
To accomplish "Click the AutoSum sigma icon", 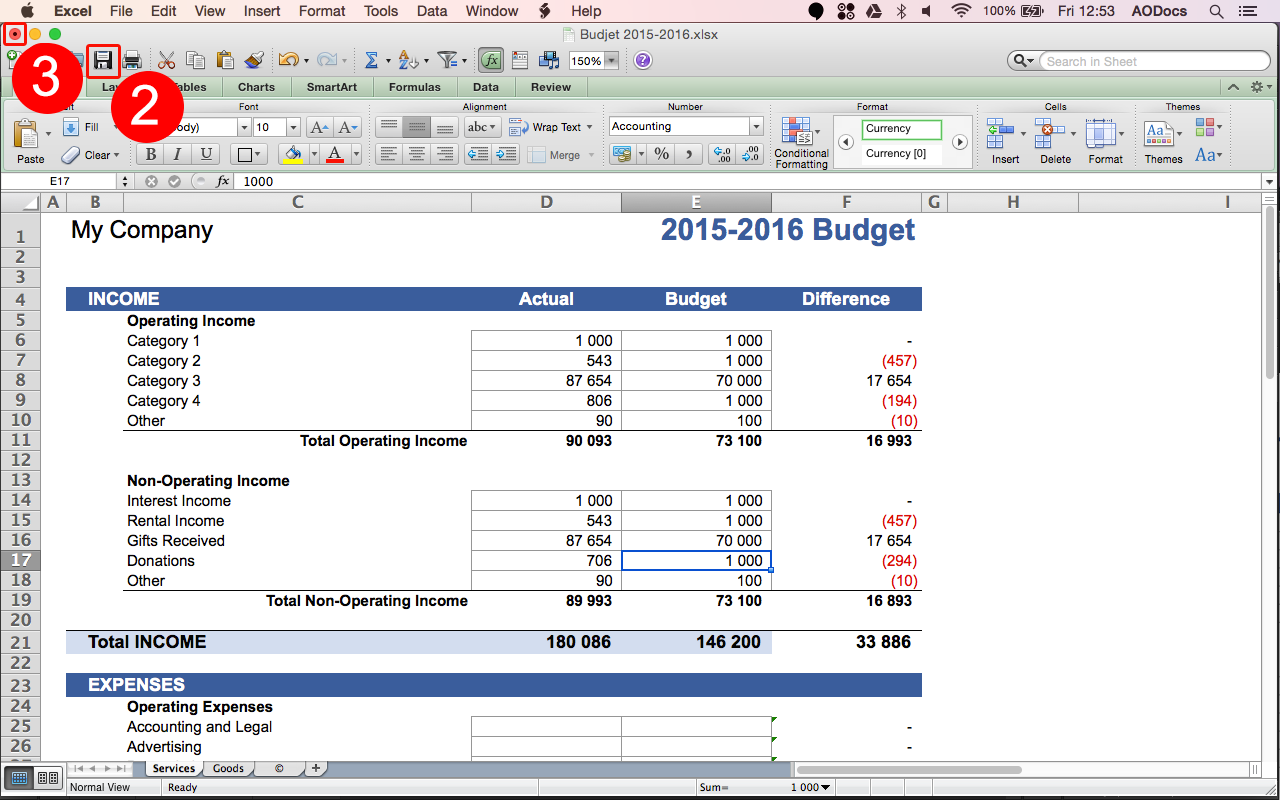I will (371, 61).
